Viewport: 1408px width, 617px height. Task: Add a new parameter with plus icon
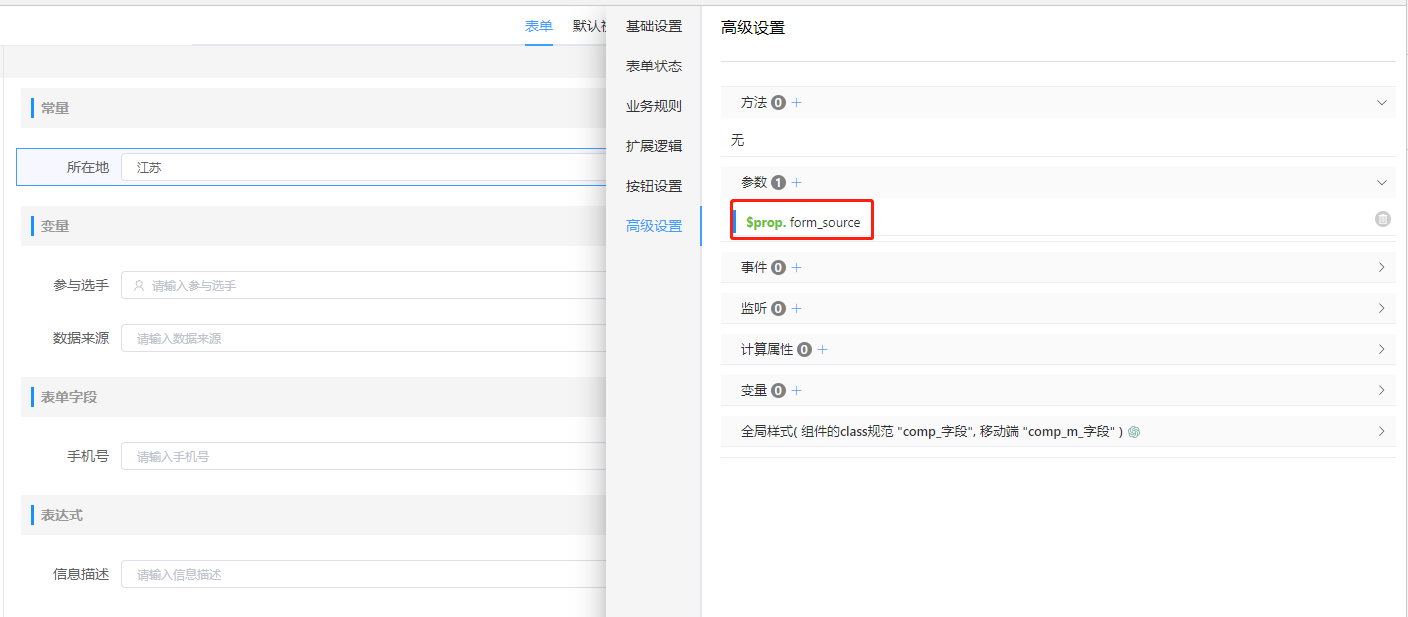797,183
